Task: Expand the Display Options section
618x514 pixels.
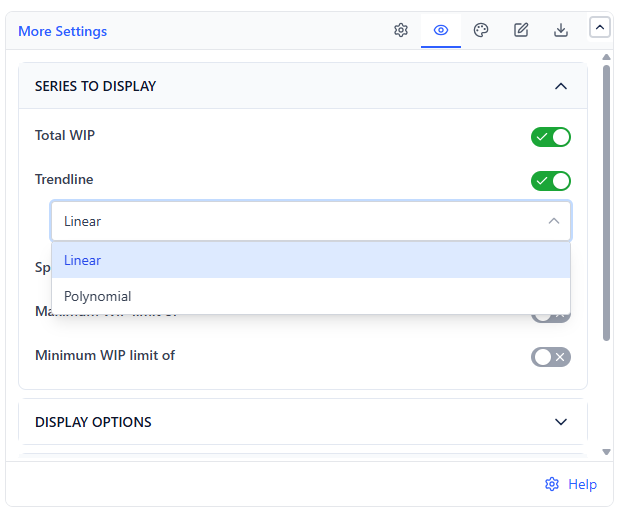Action: pos(303,422)
